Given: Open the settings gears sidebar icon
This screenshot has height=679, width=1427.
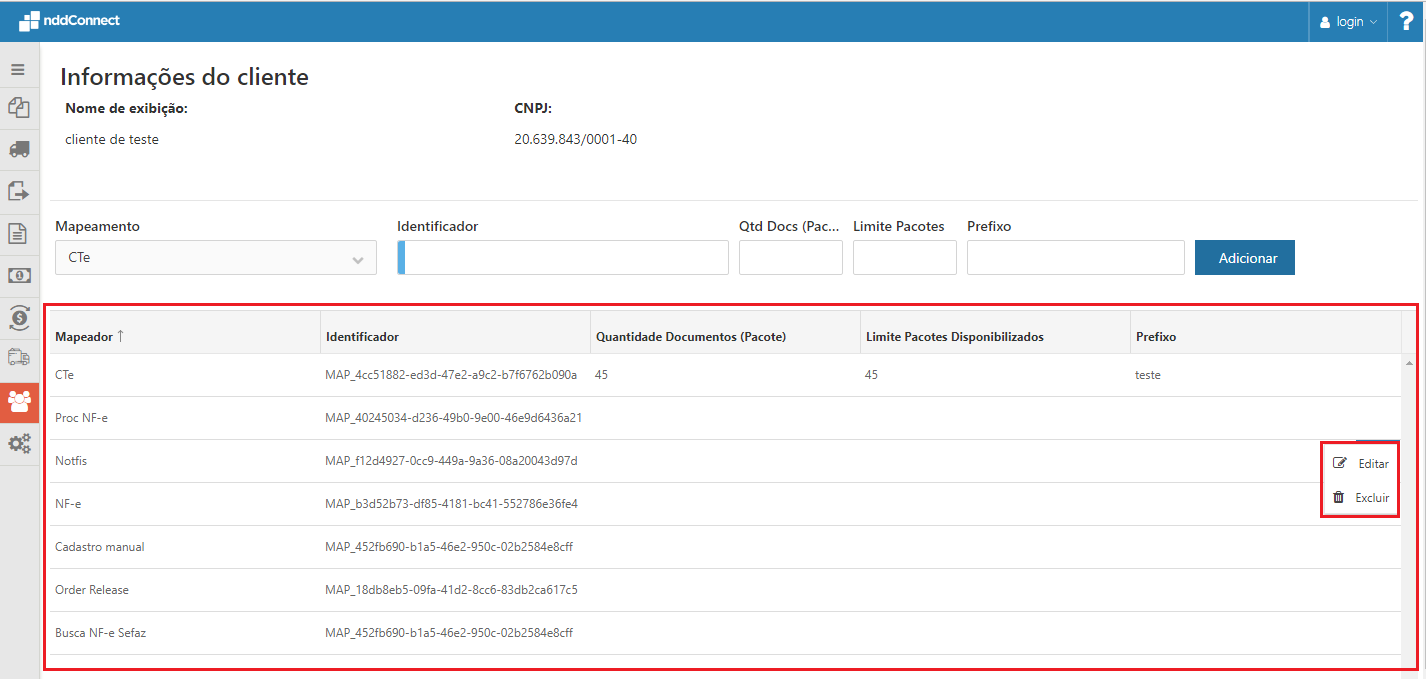Looking at the screenshot, I should point(19,444).
